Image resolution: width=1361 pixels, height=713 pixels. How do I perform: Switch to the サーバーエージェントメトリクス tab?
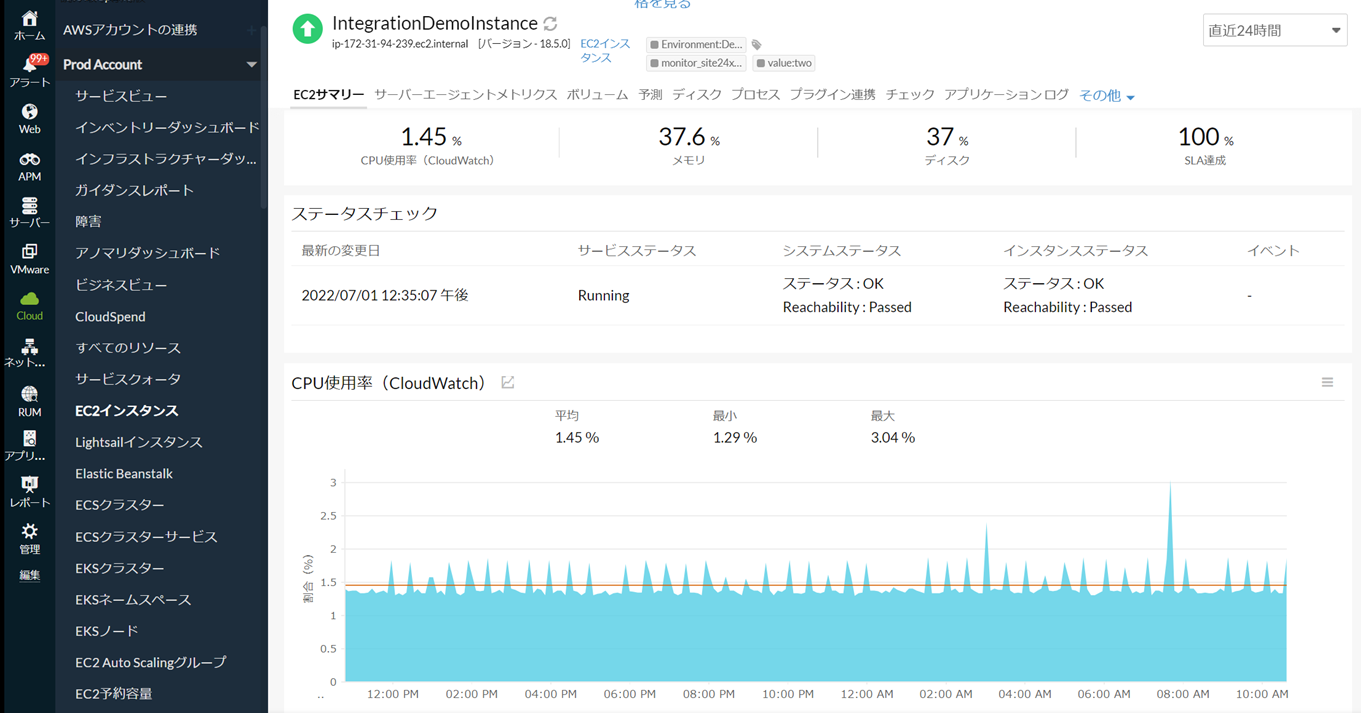pos(465,95)
